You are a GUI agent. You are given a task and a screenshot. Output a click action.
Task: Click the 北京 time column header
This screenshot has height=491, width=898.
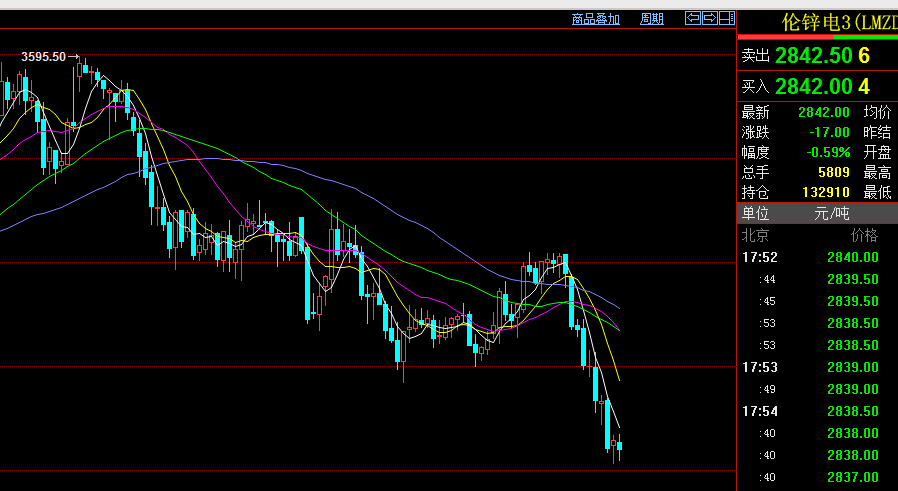coord(756,236)
